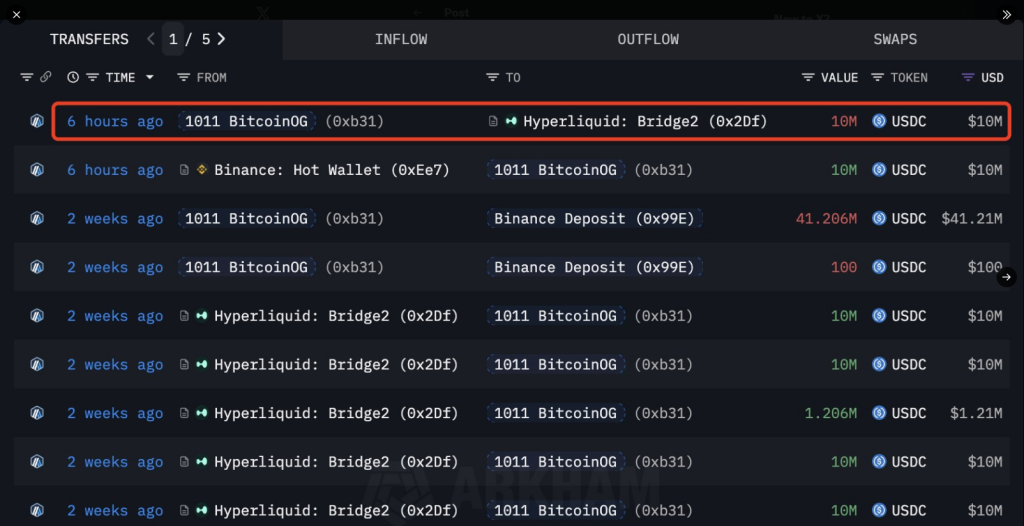Click the Binance logo in the Hot Wallet row
Screen dimensions: 1024x526
(201, 170)
